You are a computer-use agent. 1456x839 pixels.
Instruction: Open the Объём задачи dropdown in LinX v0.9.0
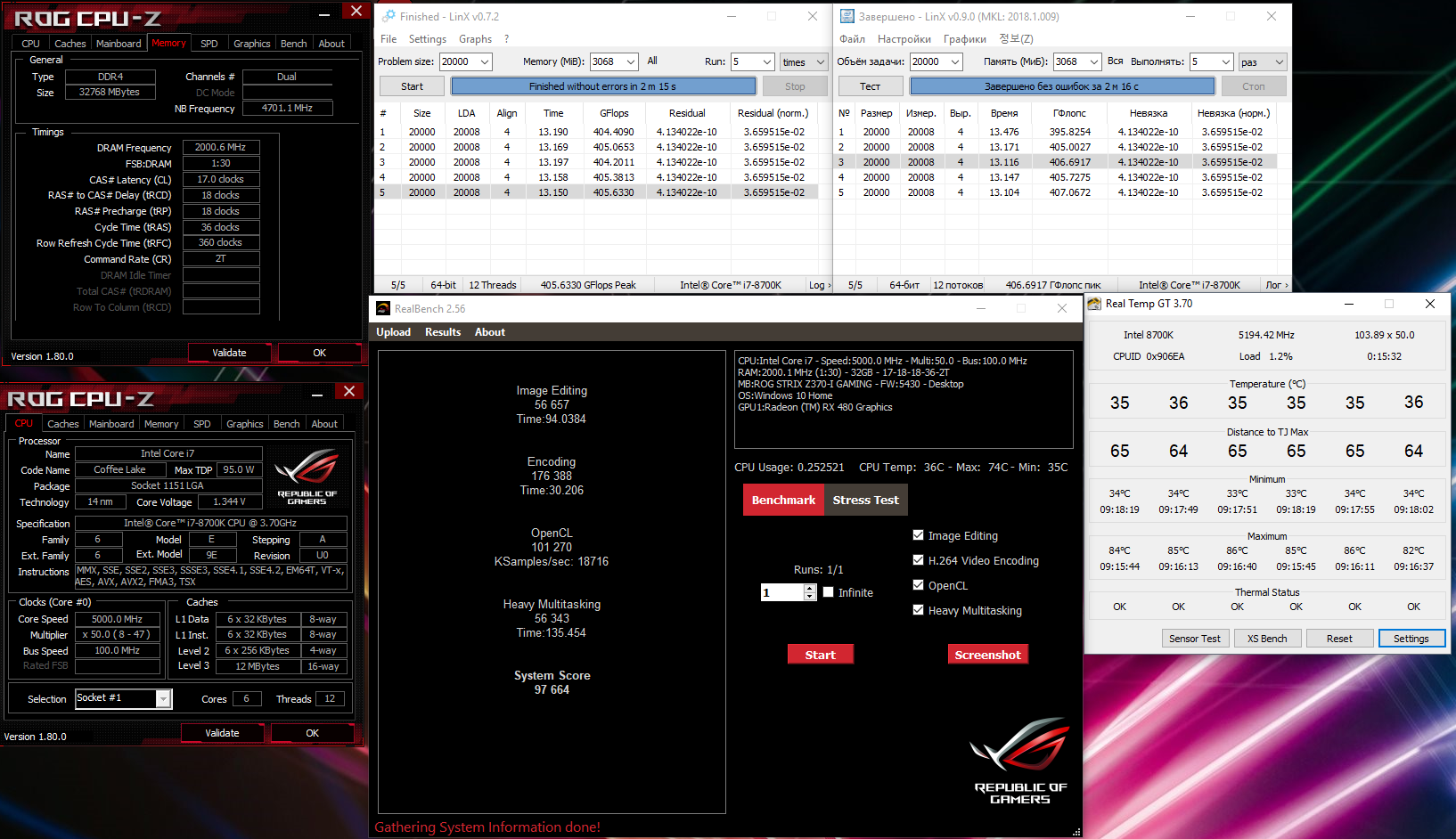(955, 61)
